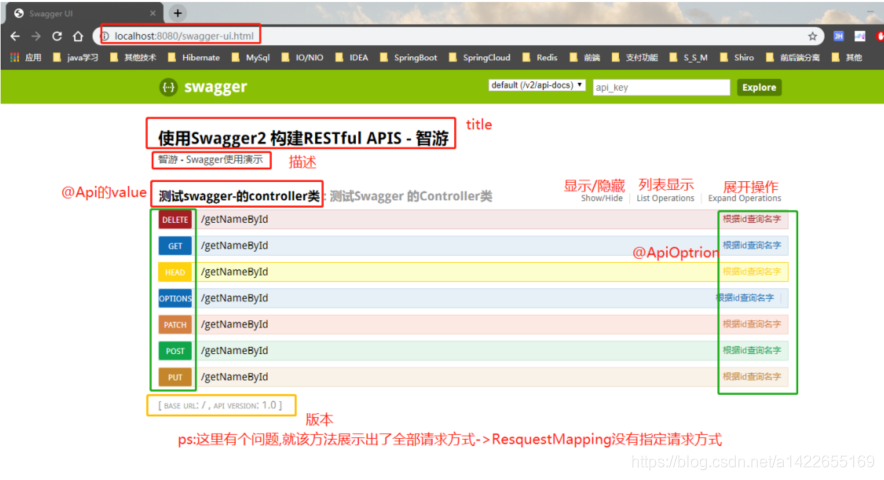Expand /getNameById path in PUT row
Image resolution: width=884 pixels, height=480 pixels.
[235, 377]
